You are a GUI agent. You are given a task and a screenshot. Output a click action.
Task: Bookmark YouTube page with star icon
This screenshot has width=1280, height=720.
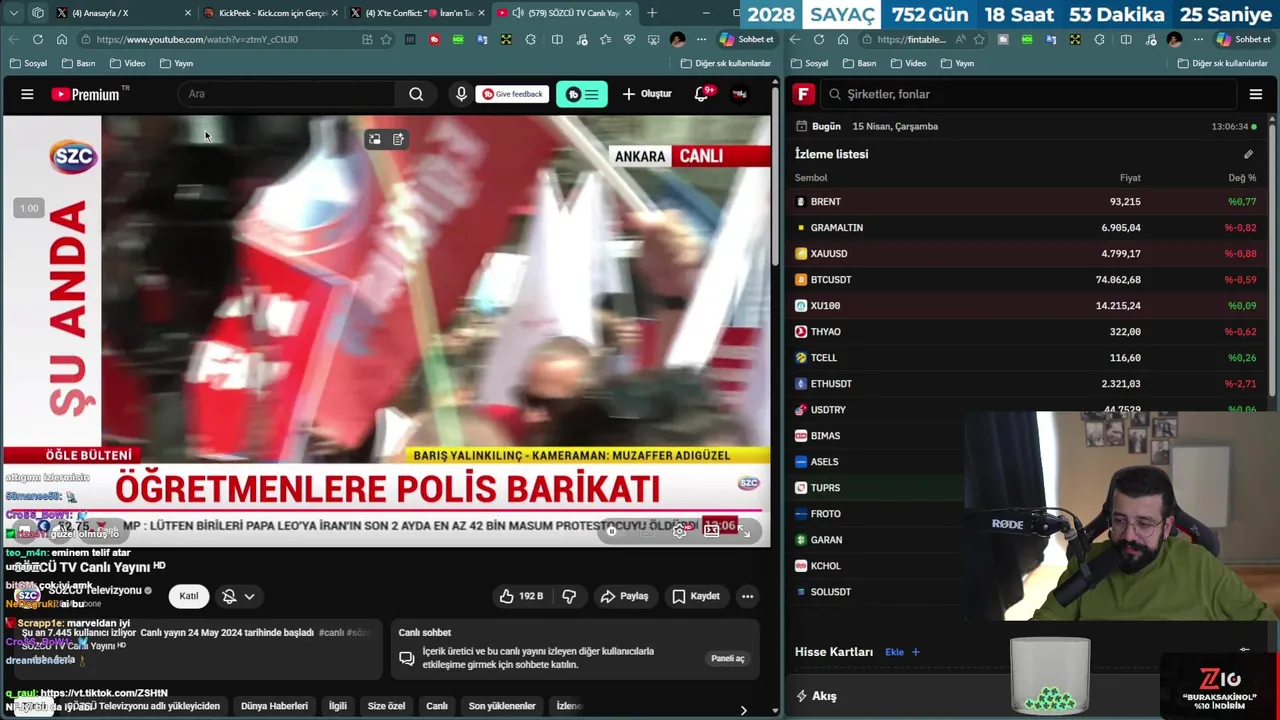(386, 39)
